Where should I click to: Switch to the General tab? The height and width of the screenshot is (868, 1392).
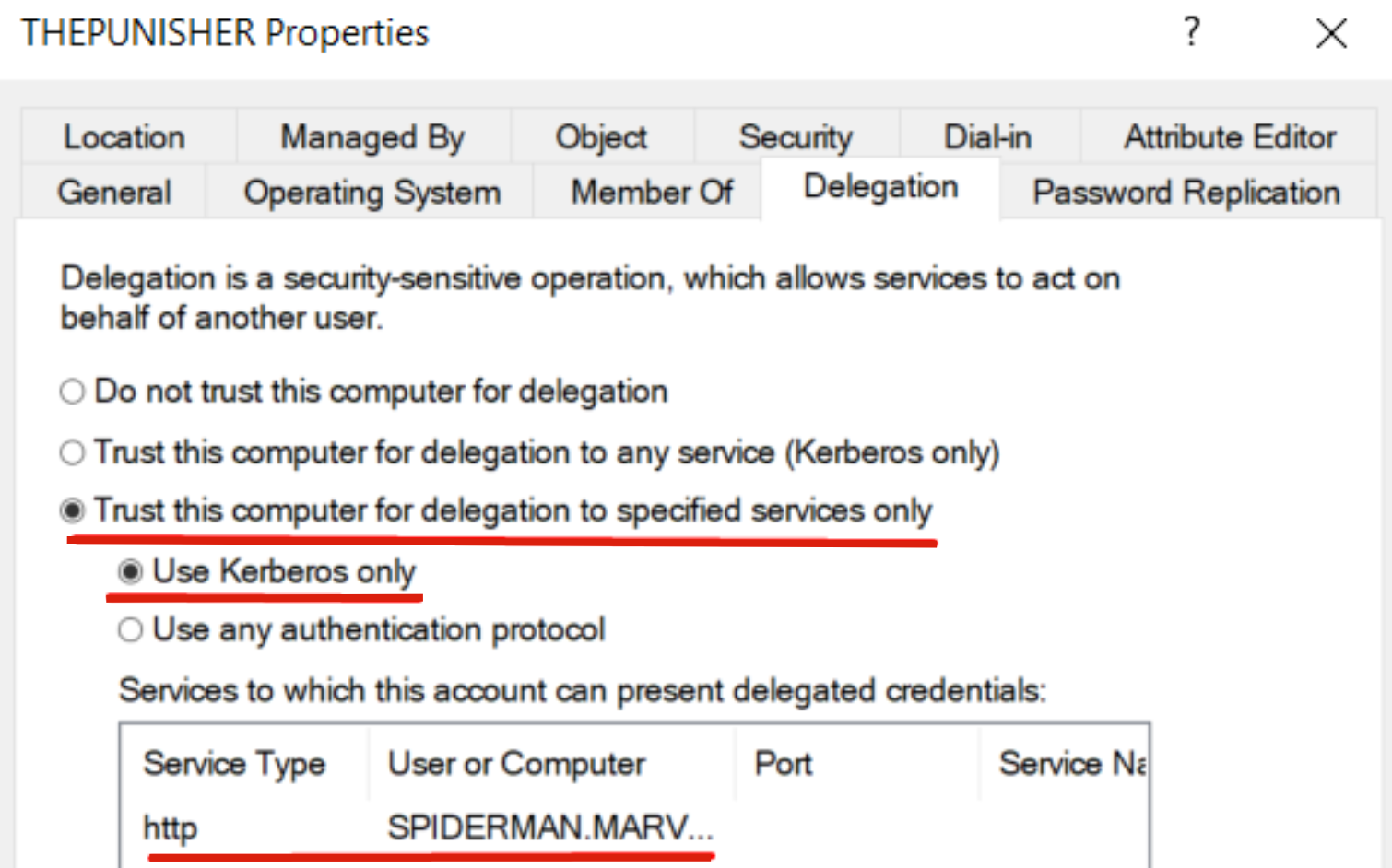click(114, 193)
